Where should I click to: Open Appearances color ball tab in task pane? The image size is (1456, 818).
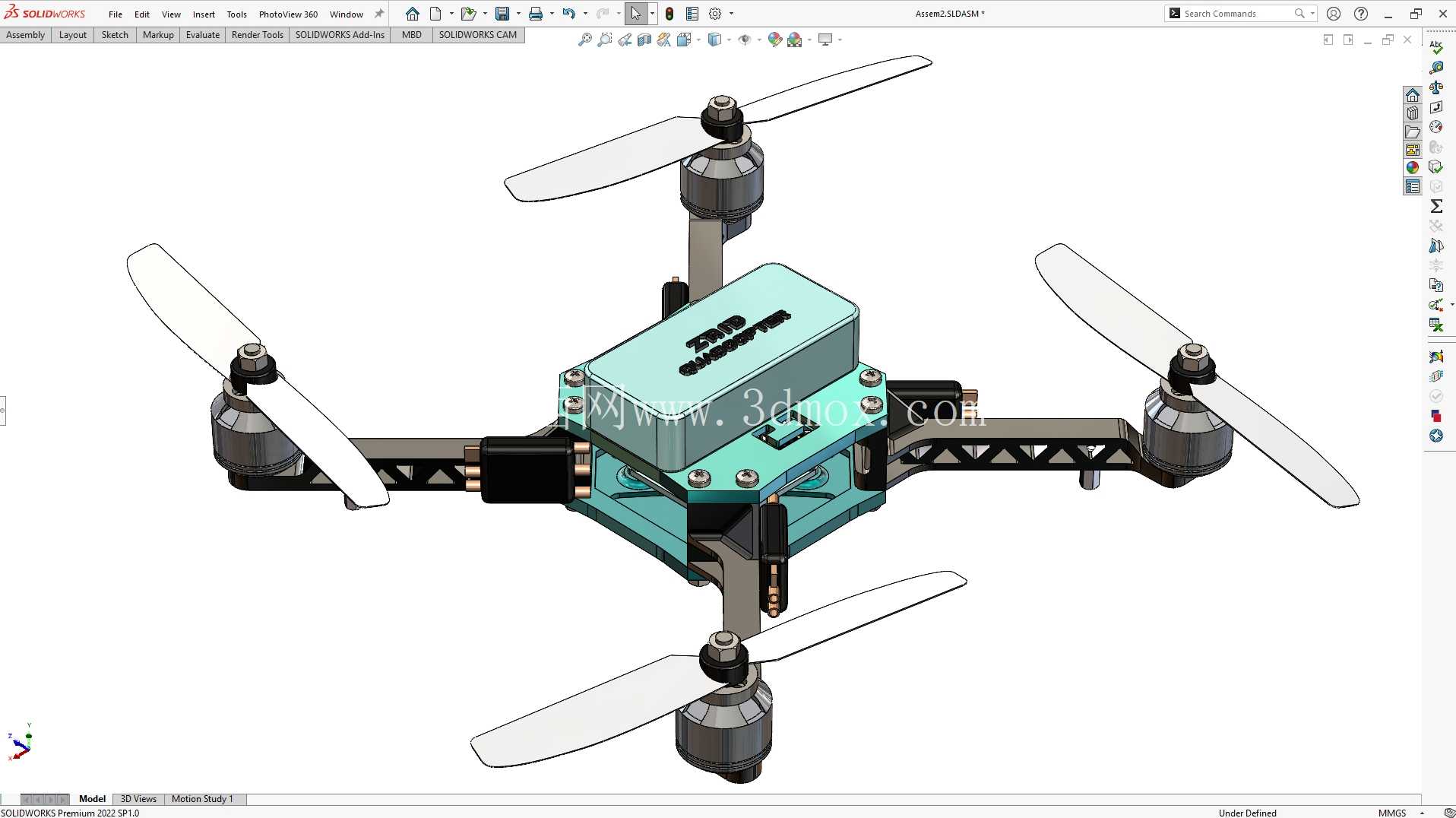pyautogui.click(x=1413, y=168)
